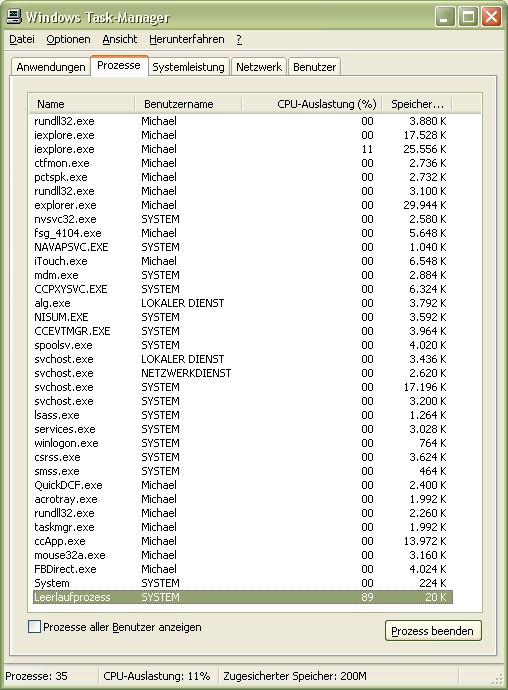Viewport: 508px width, 690px height.
Task: Minimize the Task-Manager window
Action: pos(445,18)
